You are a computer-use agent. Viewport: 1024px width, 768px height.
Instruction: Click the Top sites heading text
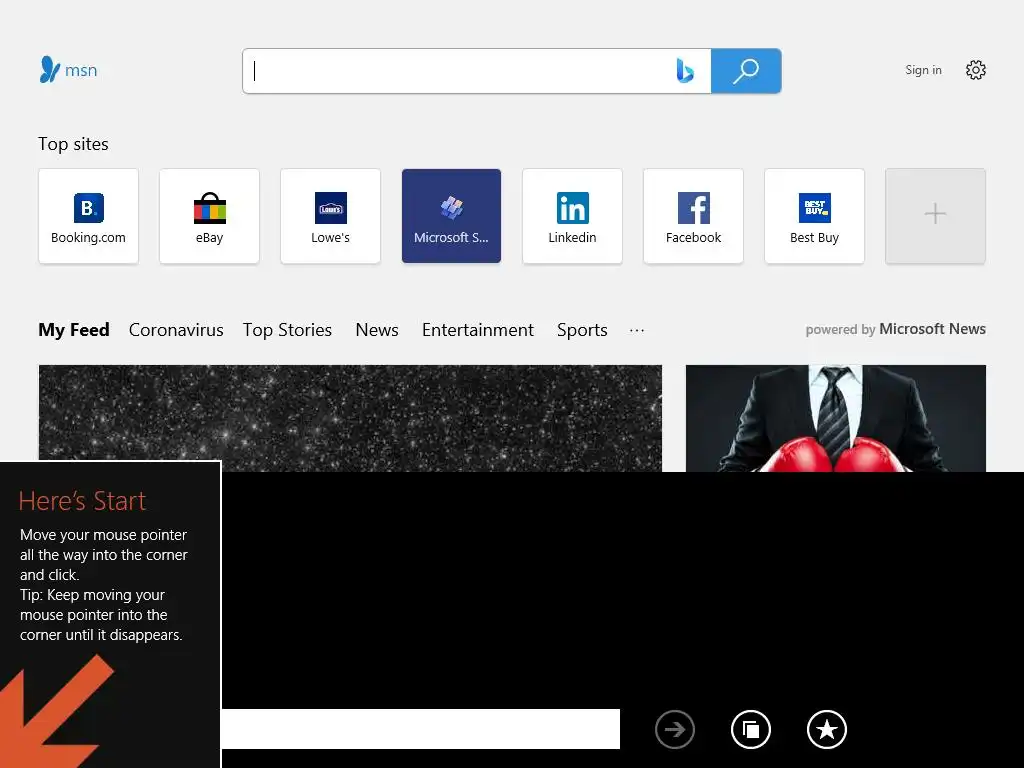pos(73,144)
